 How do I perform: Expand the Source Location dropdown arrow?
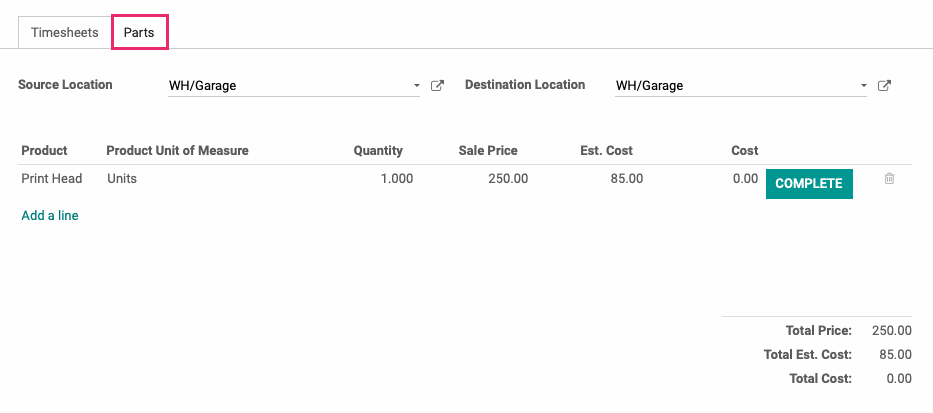(417, 86)
